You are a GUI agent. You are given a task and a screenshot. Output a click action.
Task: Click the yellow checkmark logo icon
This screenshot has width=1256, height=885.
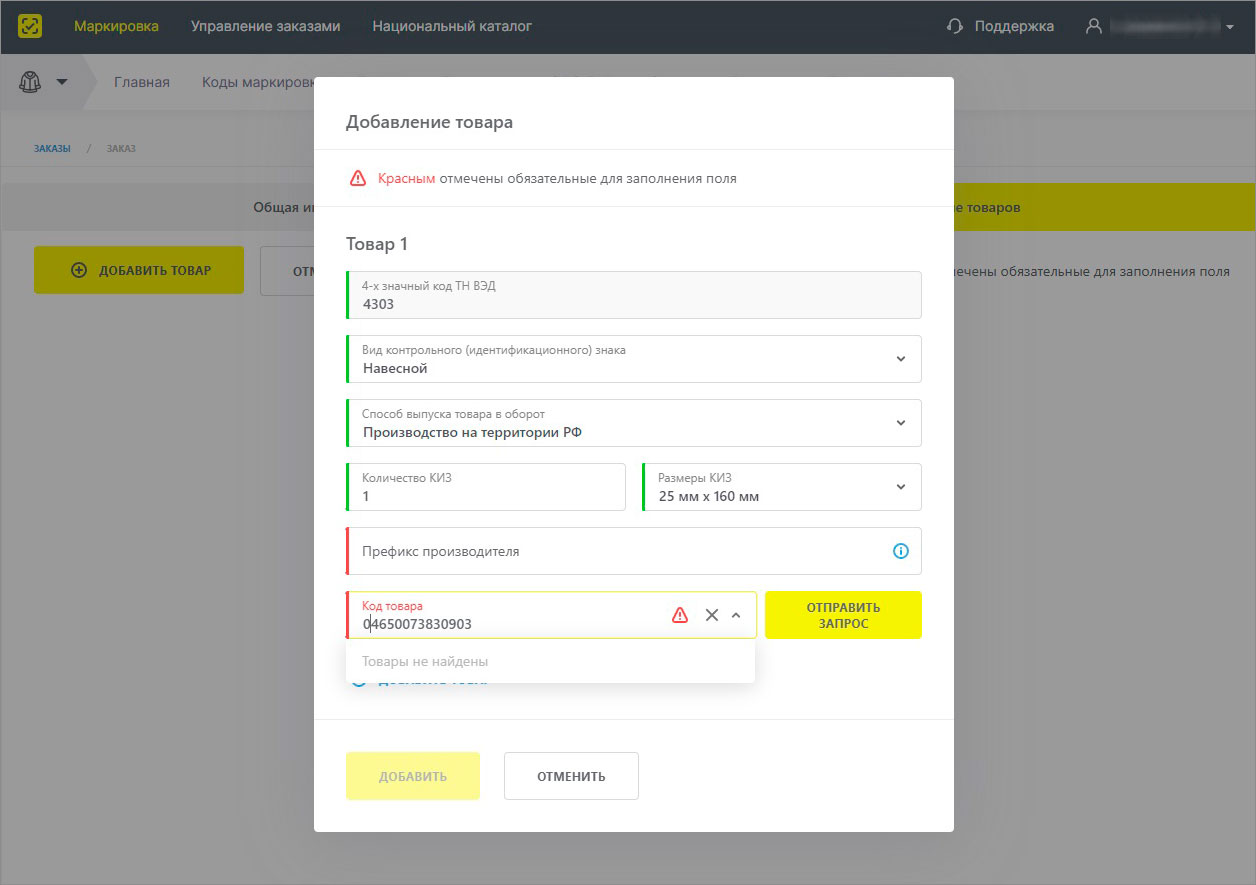coord(30,26)
